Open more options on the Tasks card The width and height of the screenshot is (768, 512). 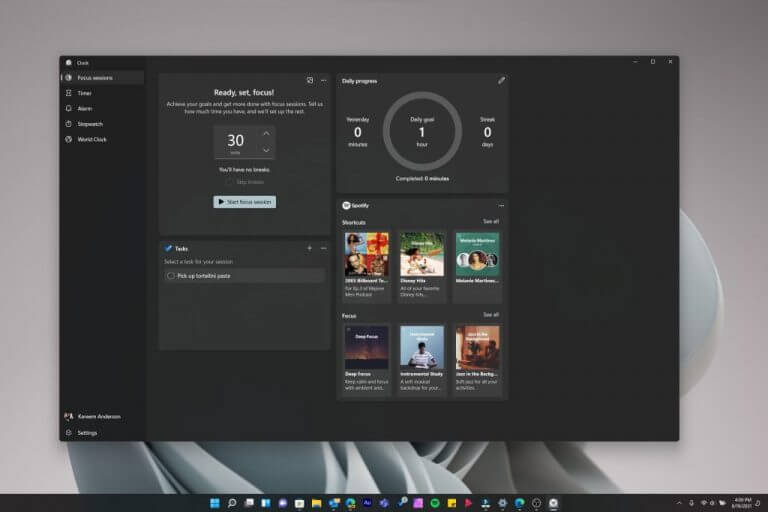point(324,248)
